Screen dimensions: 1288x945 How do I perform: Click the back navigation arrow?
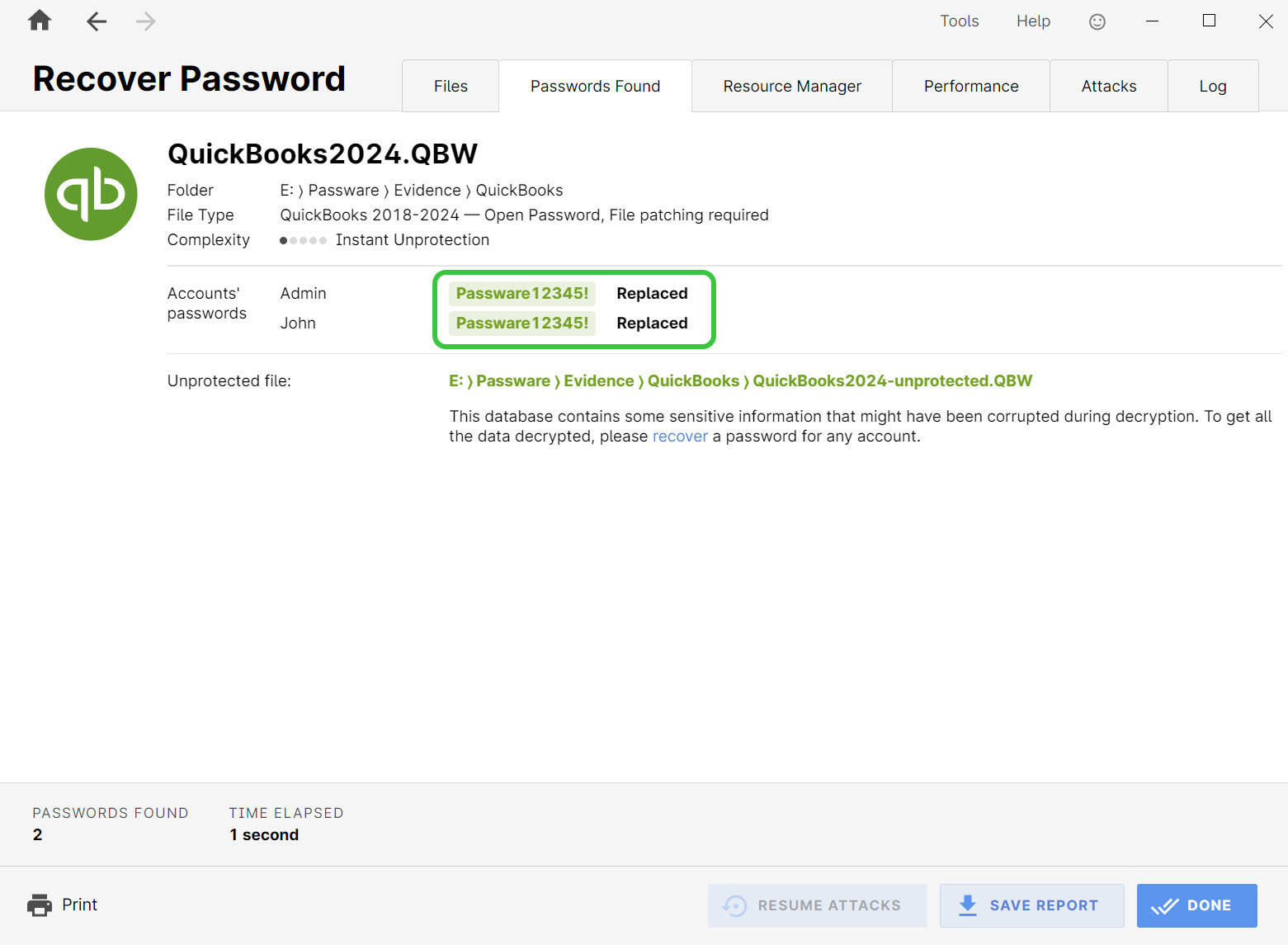(96, 21)
